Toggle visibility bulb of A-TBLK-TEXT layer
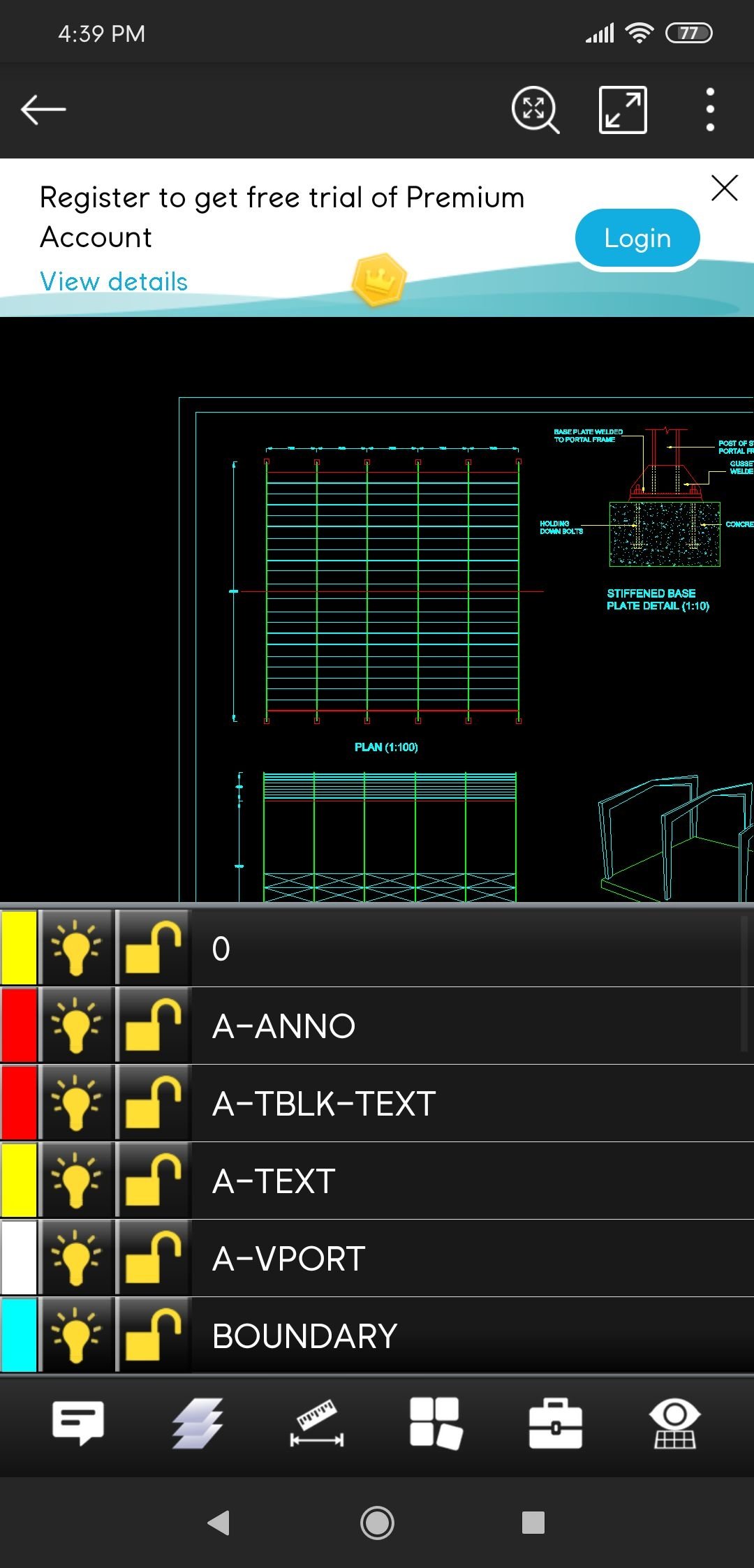Screen dimensions: 754x1568 click(x=76, y=1103)
